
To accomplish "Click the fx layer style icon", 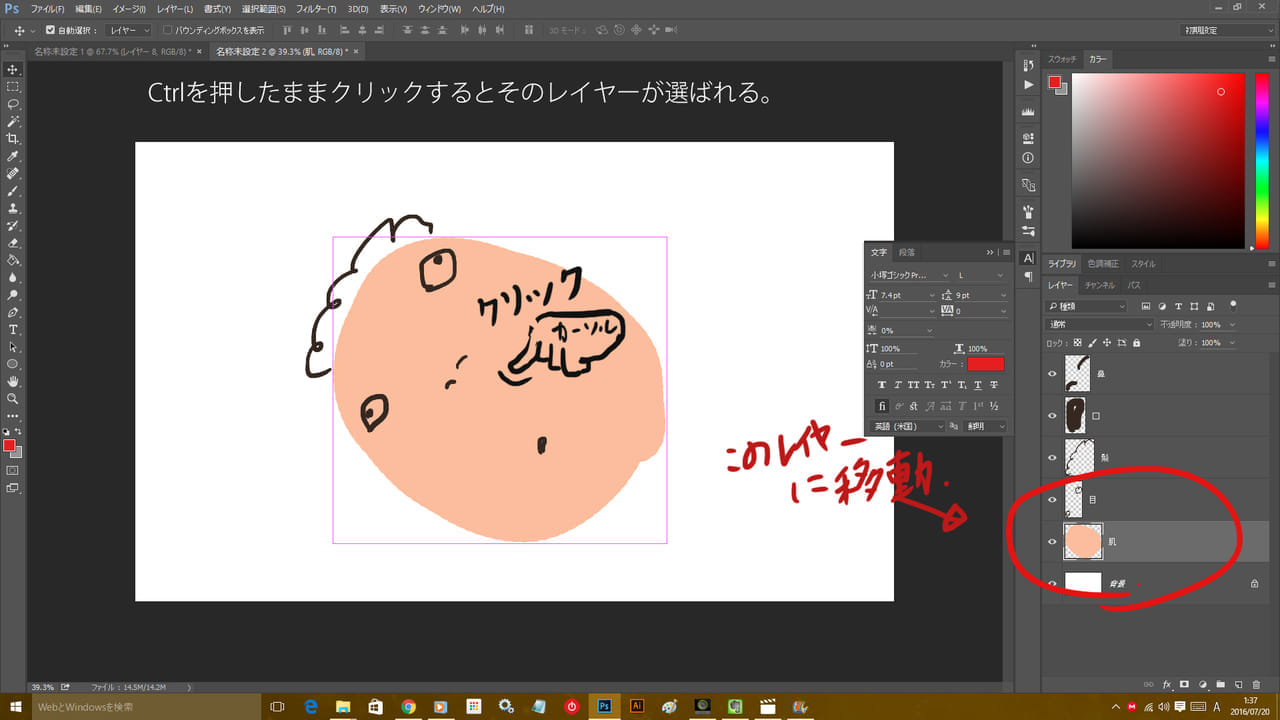I will tap(1167, 685).
